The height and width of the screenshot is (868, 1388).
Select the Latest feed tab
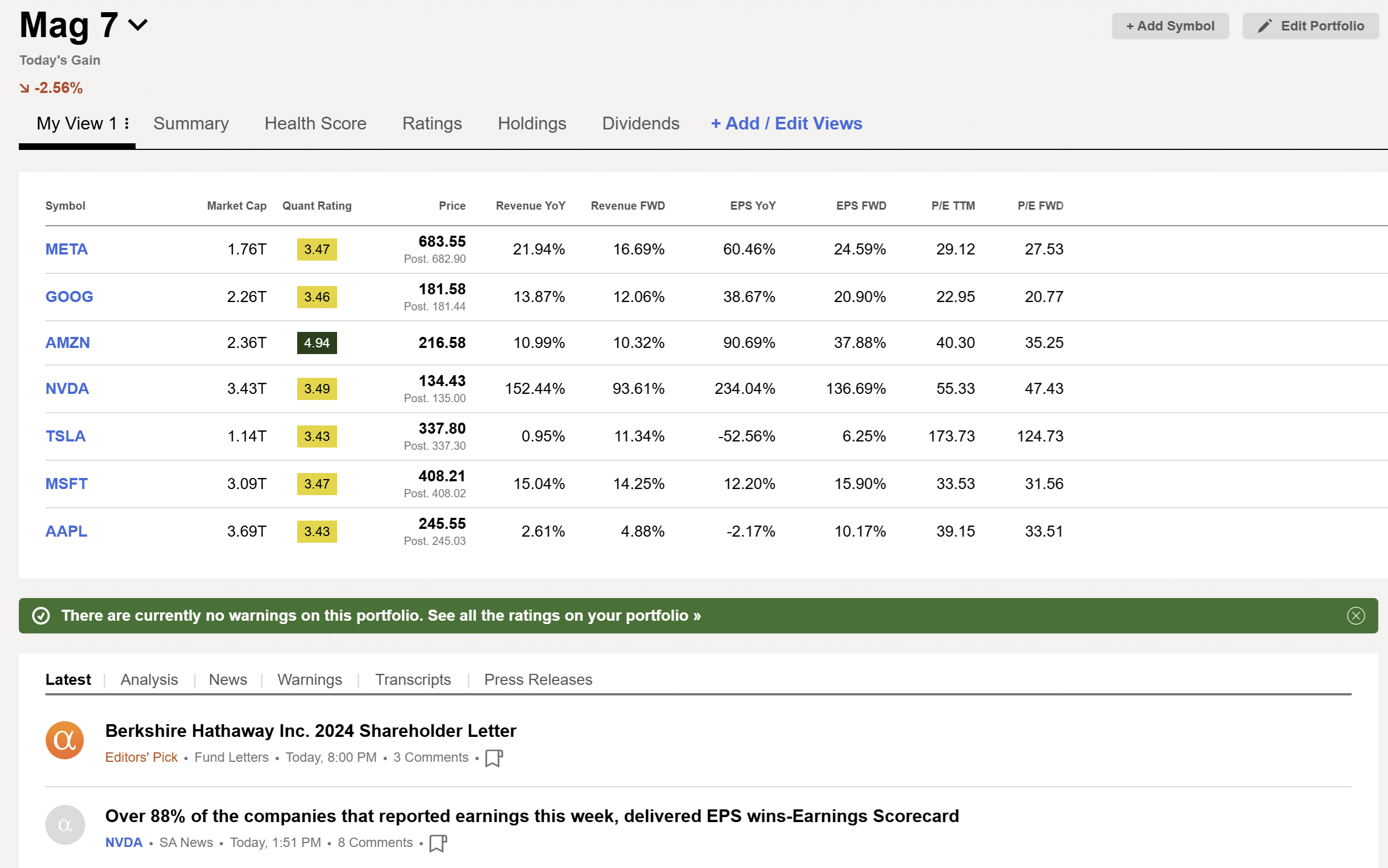pos(68,680)
